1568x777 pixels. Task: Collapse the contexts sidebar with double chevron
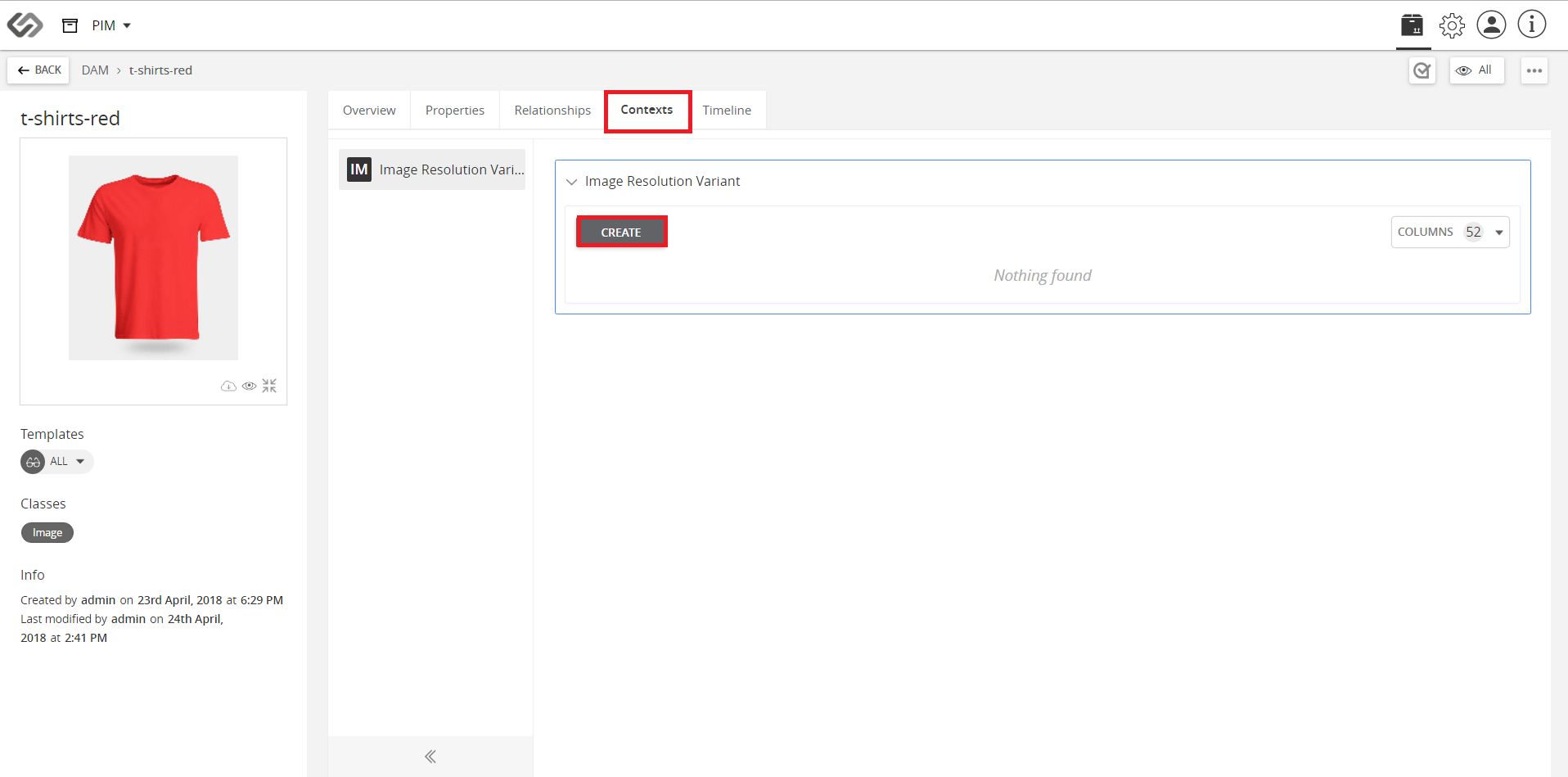pos(430,757)
